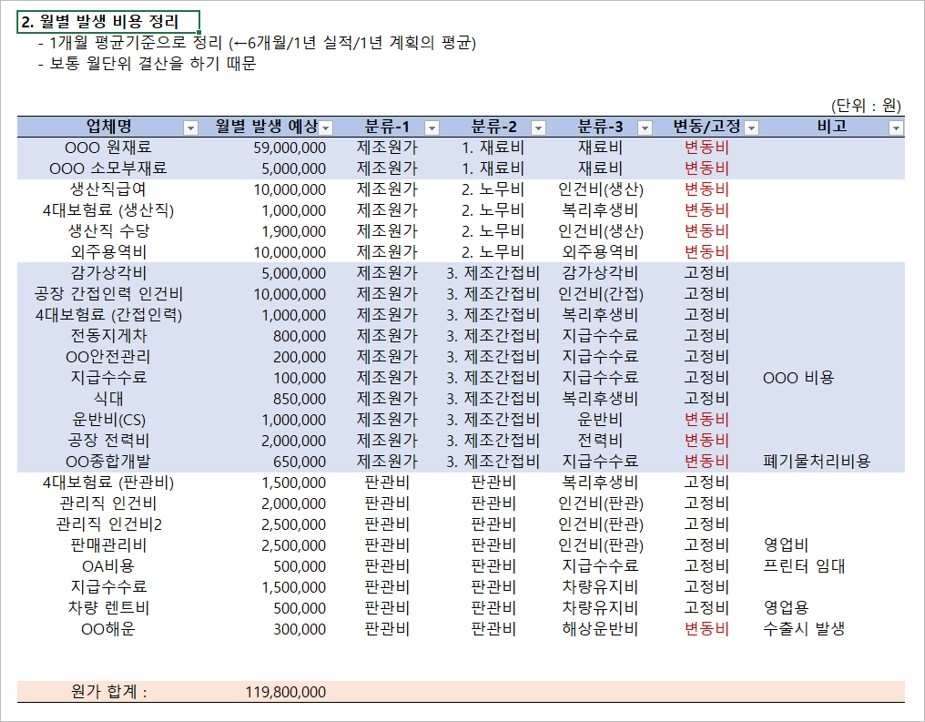Select the title cell 월별 발생 비용 정리
This screenshot has height=722, width=925.
(x=109, y=22)
